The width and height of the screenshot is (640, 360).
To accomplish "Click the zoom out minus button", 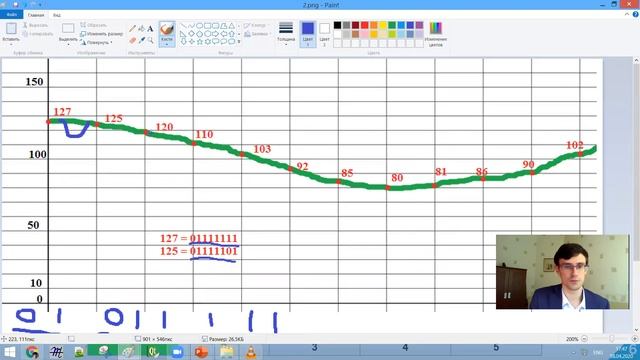I will pyautogui.click(x=584, y=339).
